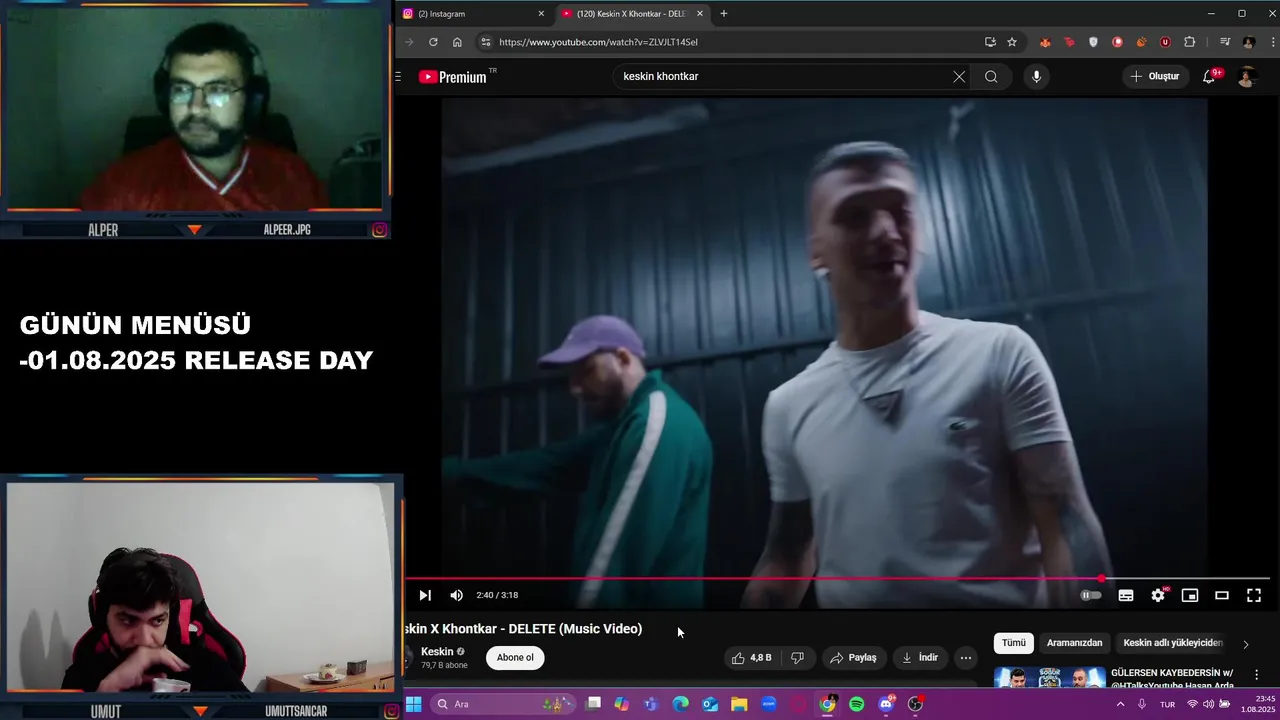Open browser extensions puzzle menu
Image resolution: width=1280 pixels, height=720 pixels.
click(1189, 42)
